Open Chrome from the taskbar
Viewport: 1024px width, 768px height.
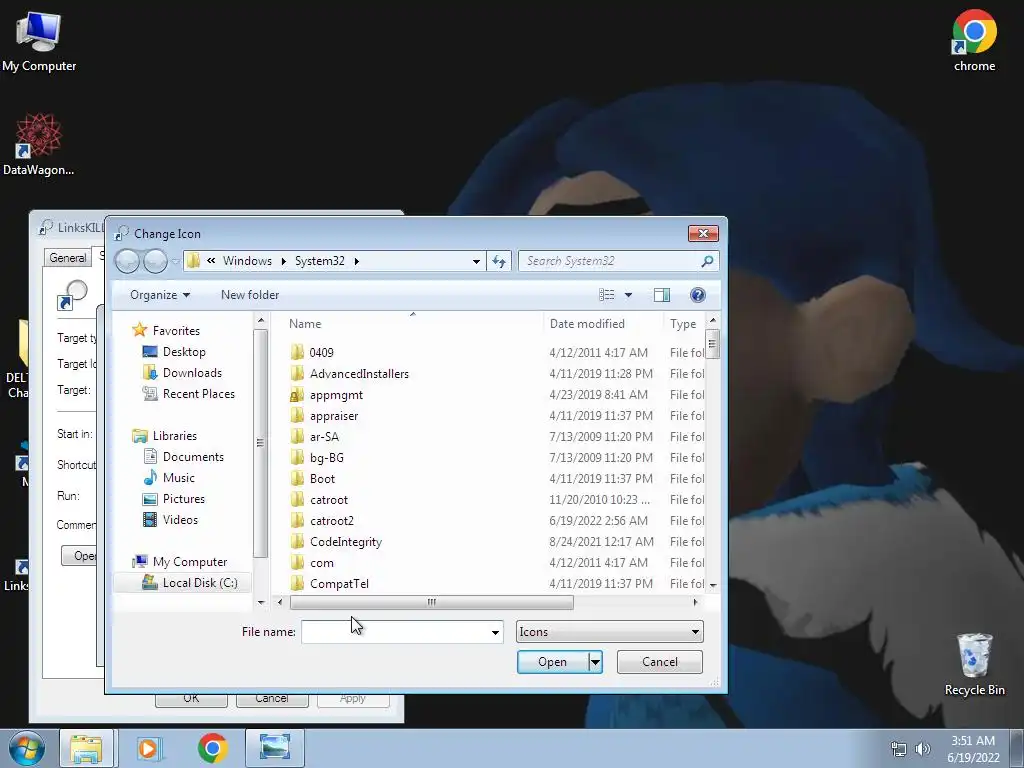(x=212, y=748)
